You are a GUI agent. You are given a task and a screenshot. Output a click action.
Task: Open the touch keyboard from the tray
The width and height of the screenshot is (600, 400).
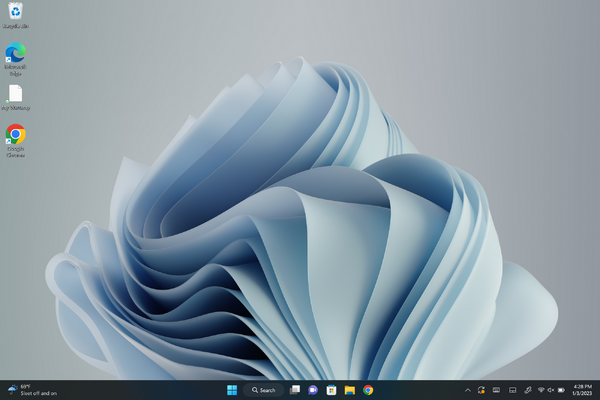point(496,390)
